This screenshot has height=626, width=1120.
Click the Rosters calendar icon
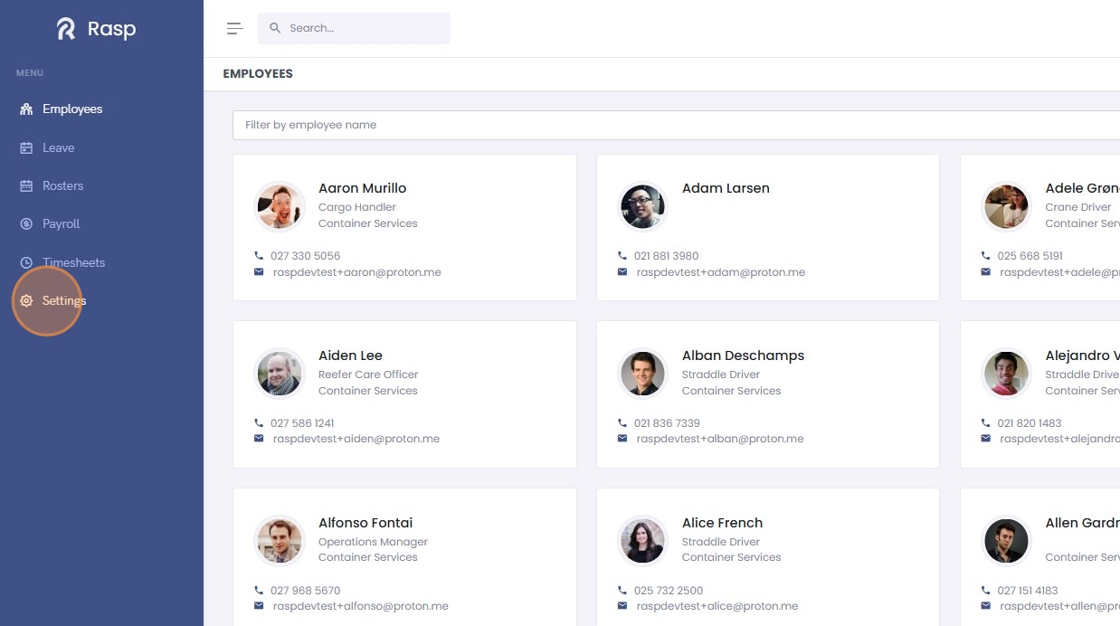coord(26,186)
